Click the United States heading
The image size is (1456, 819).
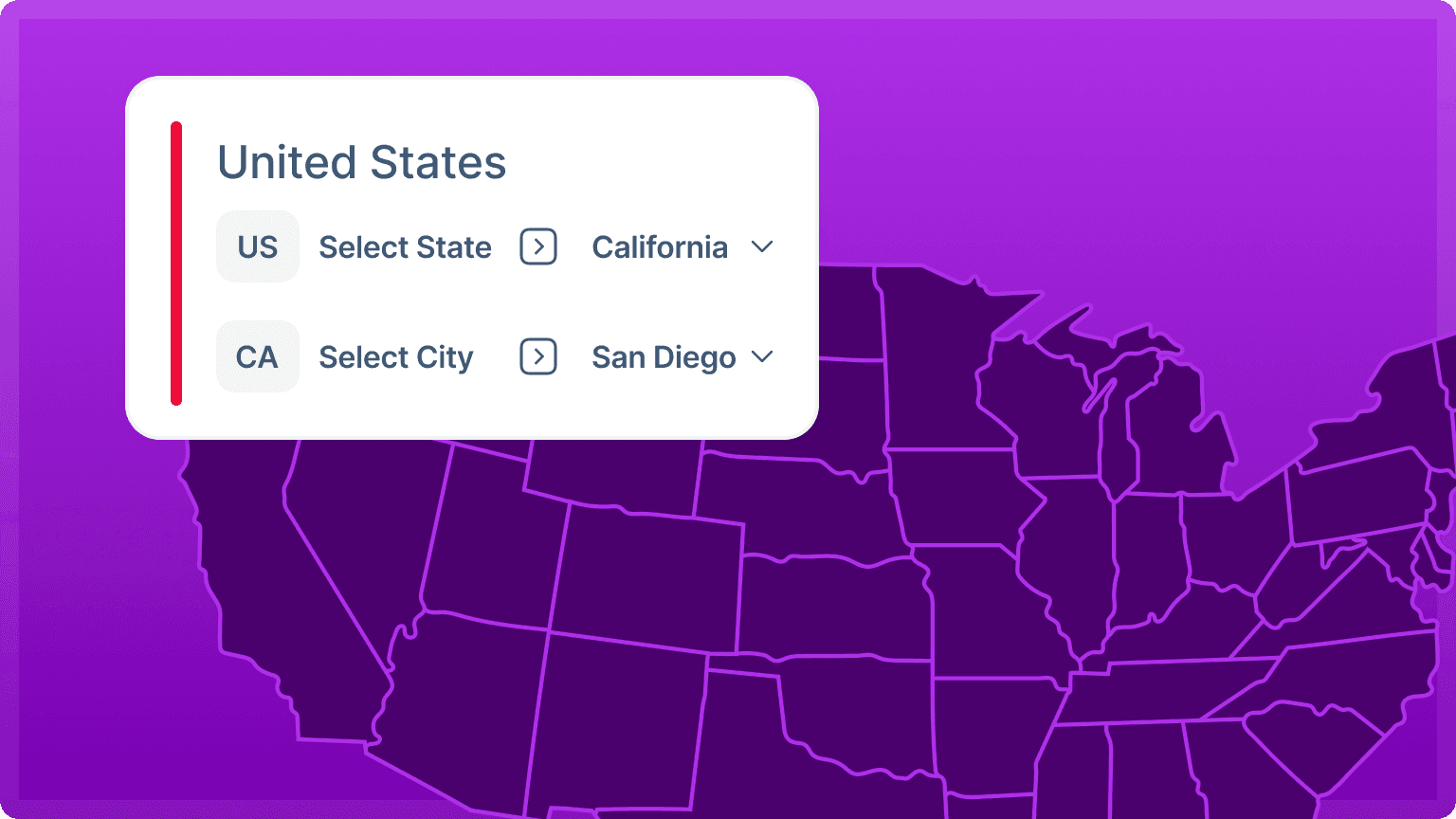[362, 162]
